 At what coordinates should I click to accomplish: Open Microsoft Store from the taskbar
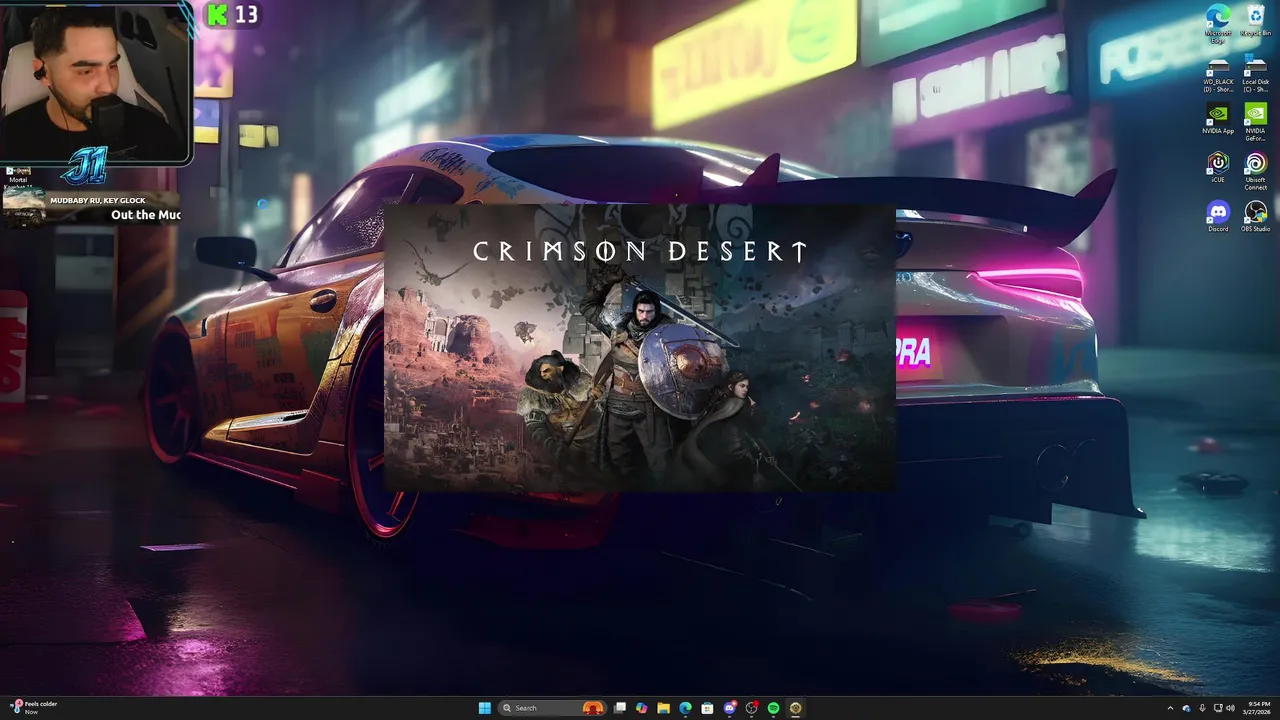[707, 708]
